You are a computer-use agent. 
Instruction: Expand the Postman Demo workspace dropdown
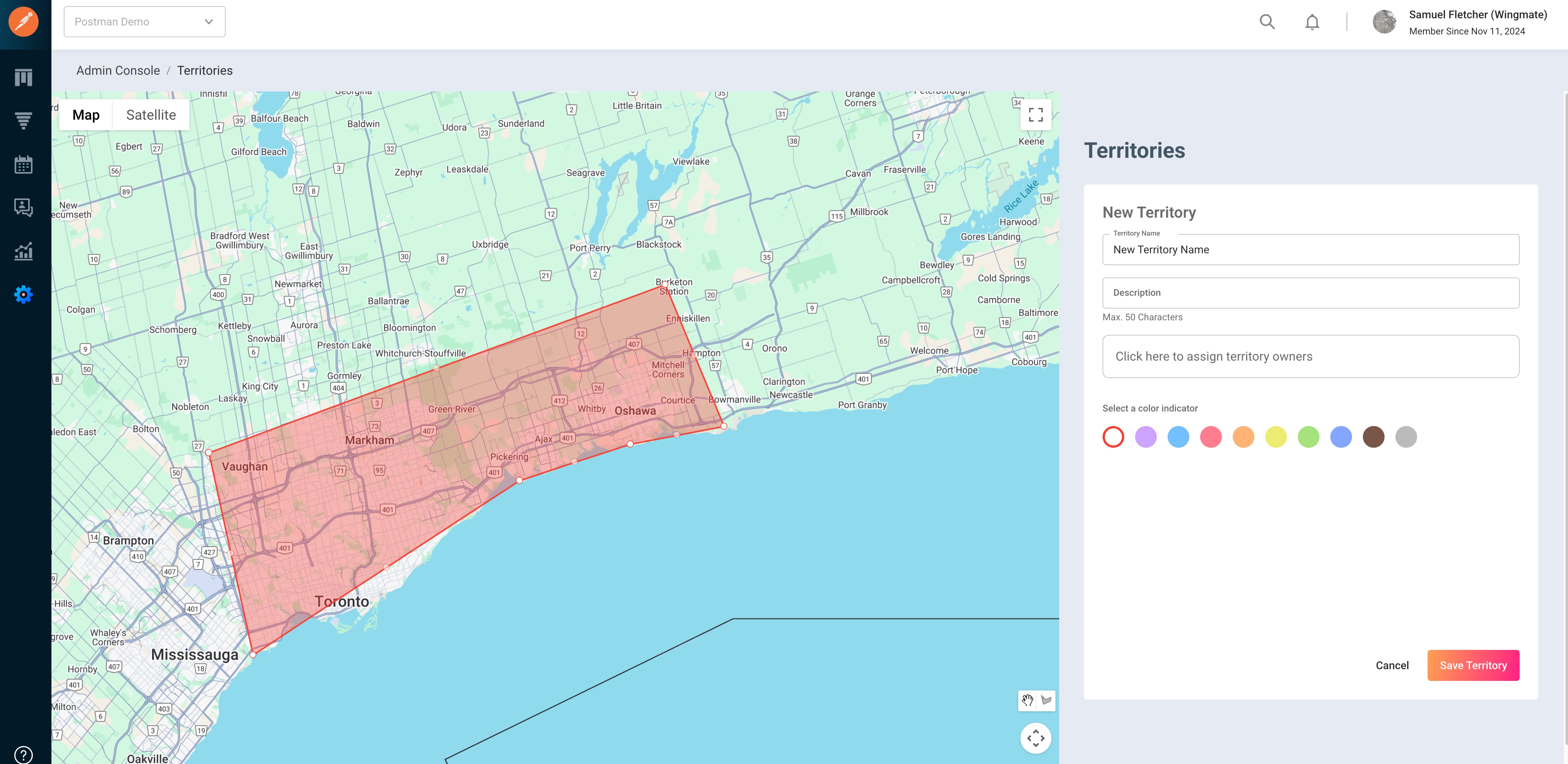pyautogui.click(x=144, y=22)
